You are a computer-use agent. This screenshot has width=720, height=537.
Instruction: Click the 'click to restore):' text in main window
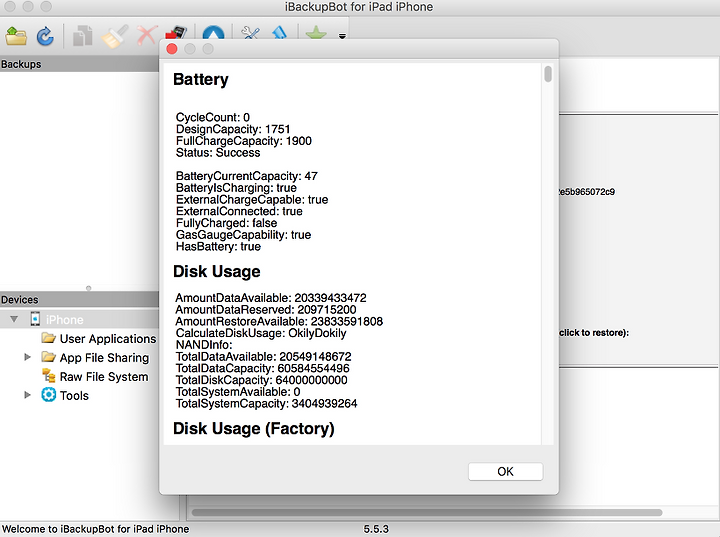click(x=594, y=333)
